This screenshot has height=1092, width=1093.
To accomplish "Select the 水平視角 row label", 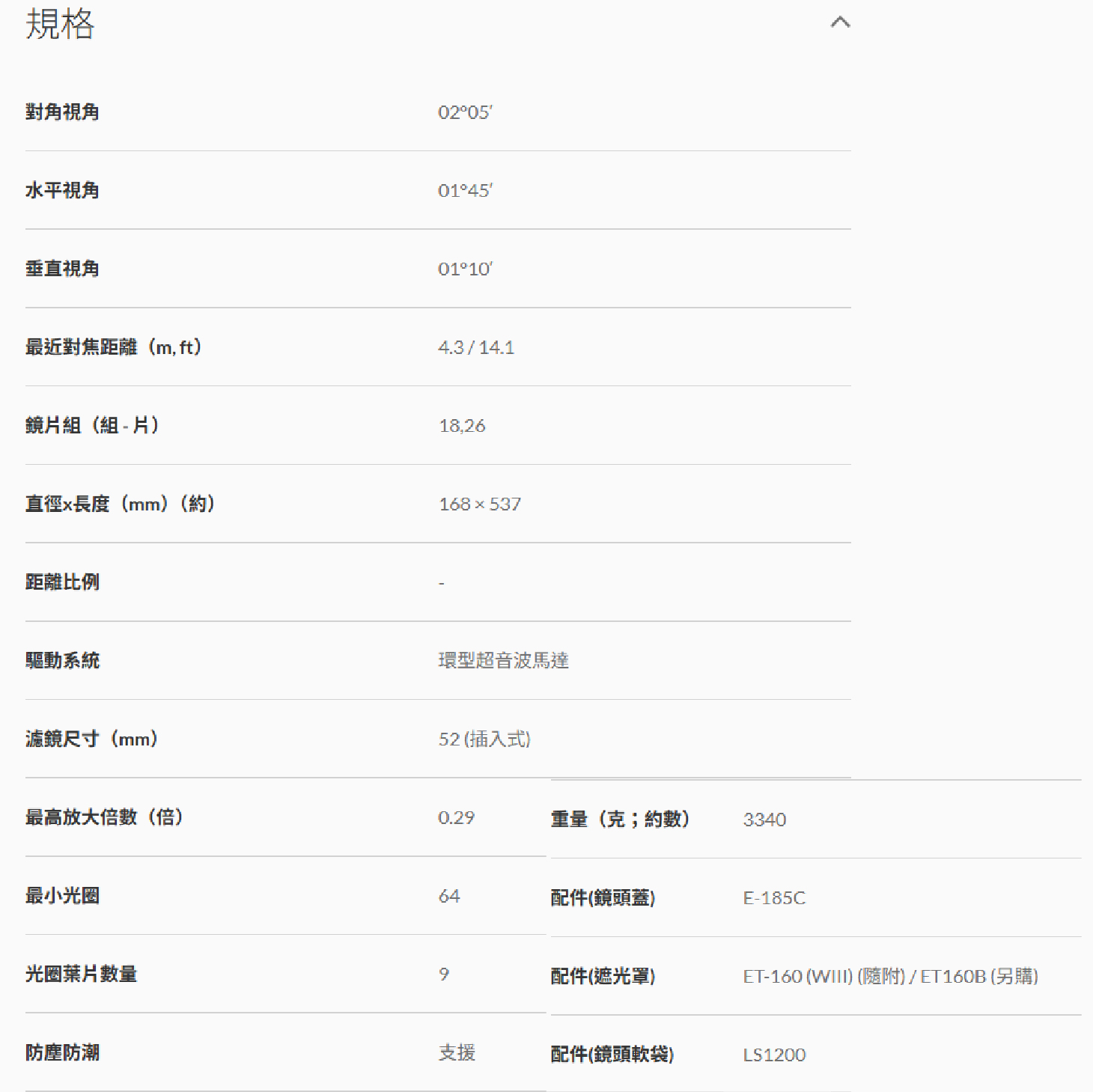I will [x=62, y=191].
